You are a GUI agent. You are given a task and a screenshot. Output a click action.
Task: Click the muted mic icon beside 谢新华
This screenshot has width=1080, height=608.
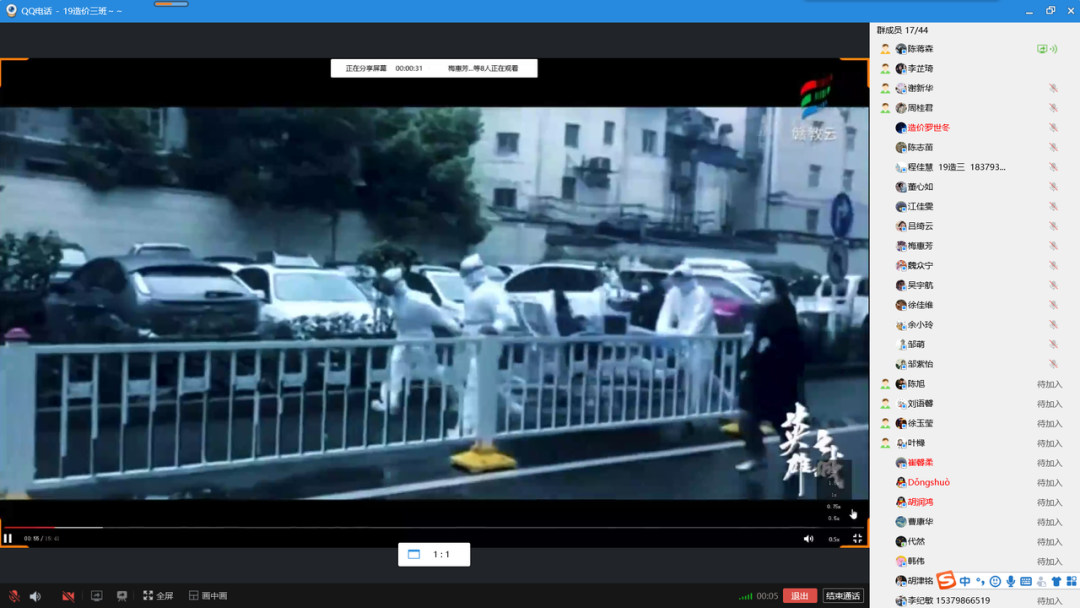point(1053,88)
